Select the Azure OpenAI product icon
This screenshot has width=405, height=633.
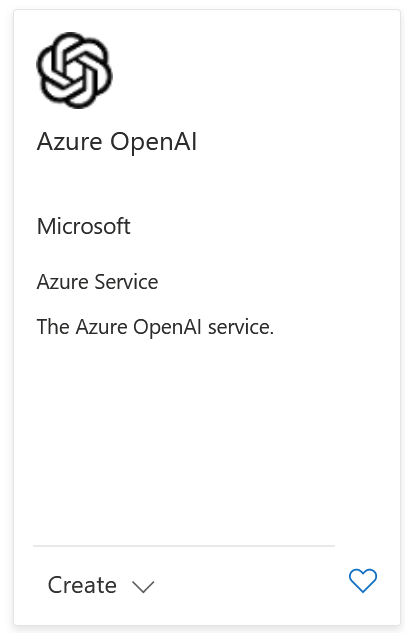[x=74, y=70]
